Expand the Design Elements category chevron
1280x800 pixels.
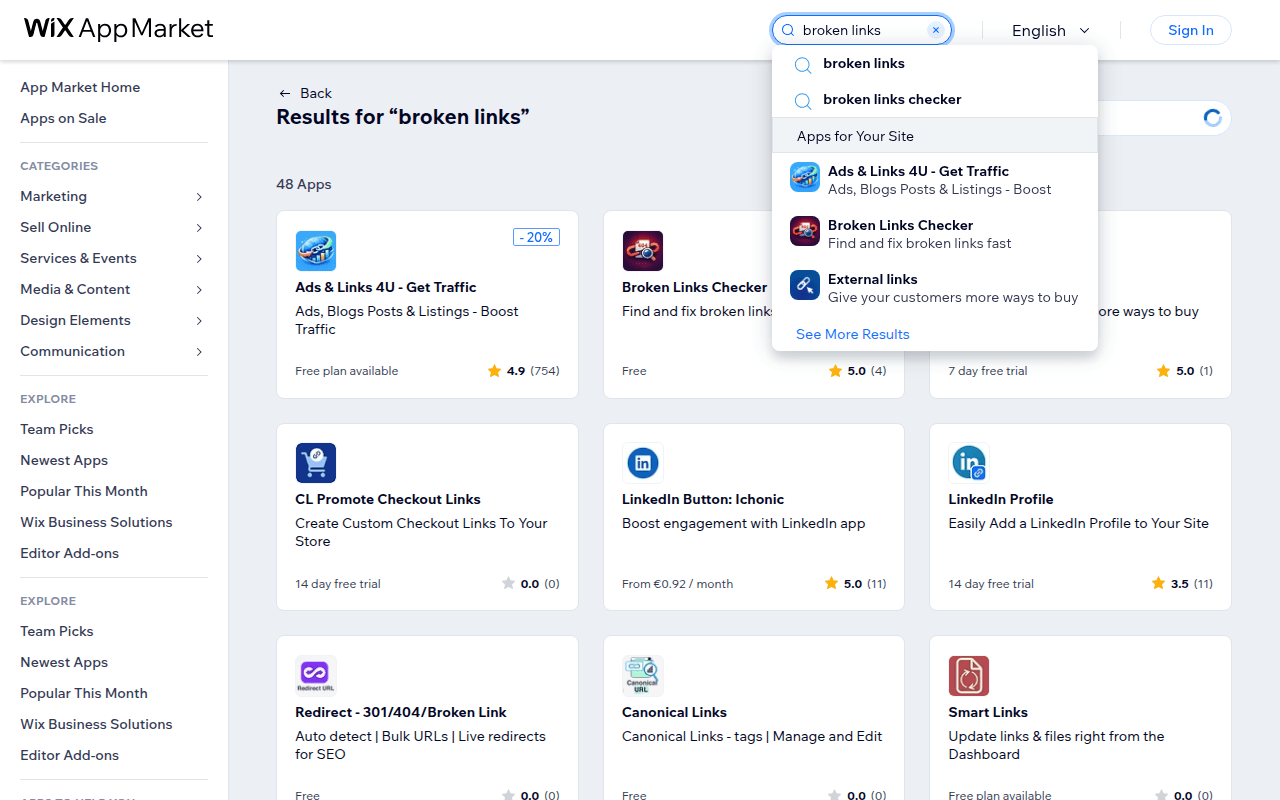(199, 321)
